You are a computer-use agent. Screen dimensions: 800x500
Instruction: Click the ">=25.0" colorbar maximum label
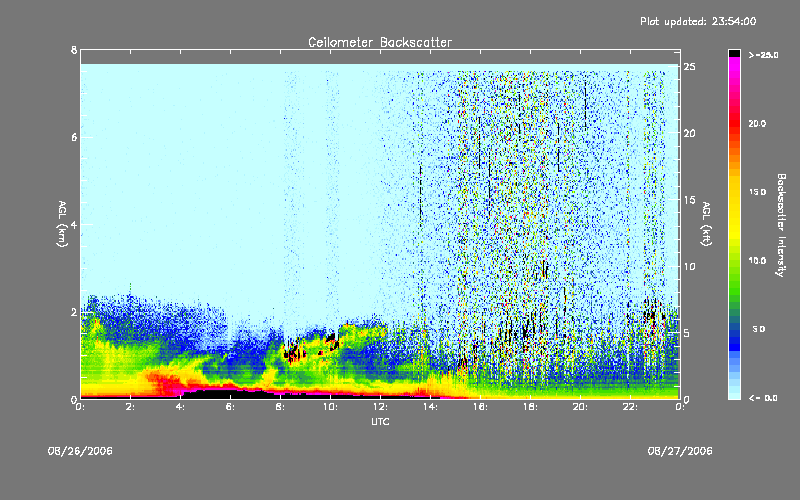coord(763,55)
